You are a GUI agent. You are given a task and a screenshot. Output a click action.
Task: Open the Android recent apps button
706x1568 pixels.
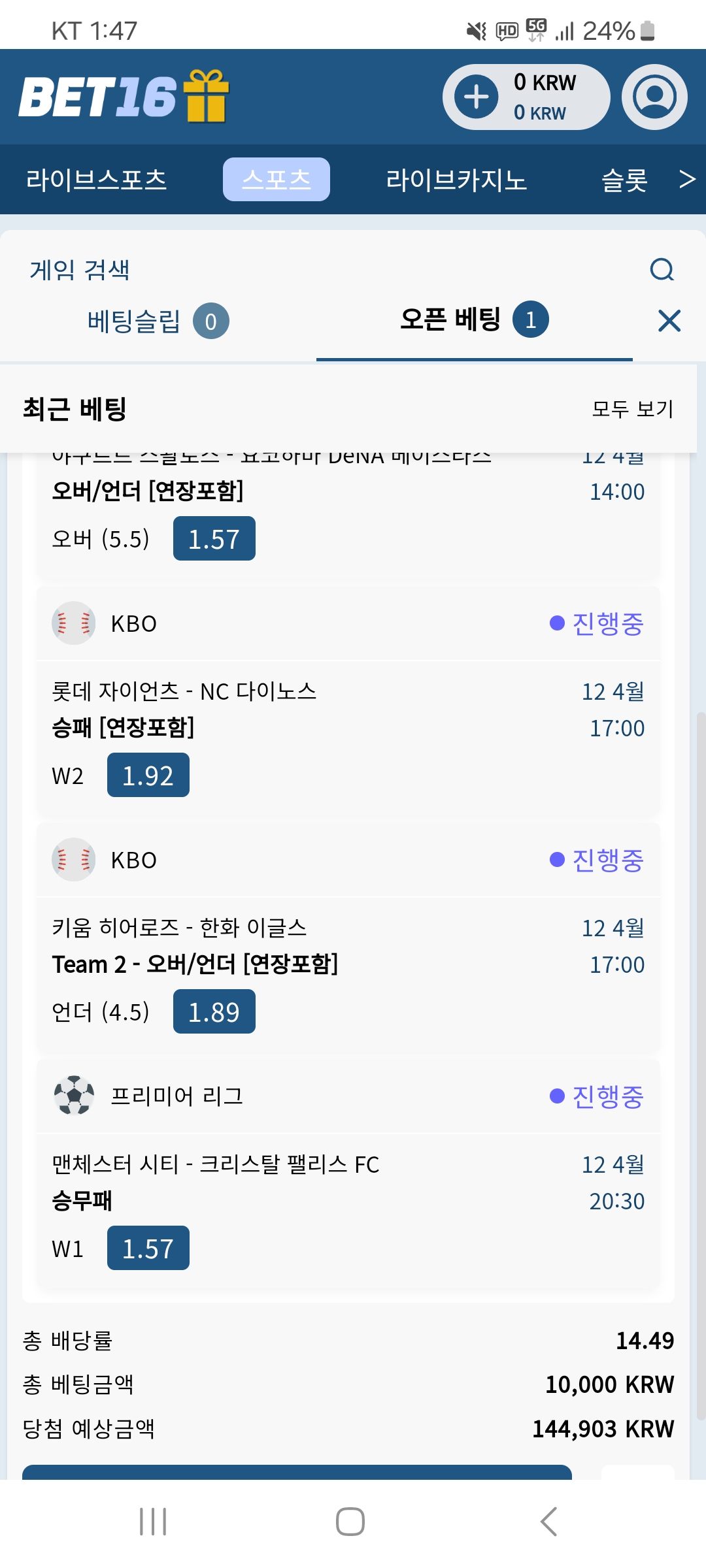(x=153, y=1522)
